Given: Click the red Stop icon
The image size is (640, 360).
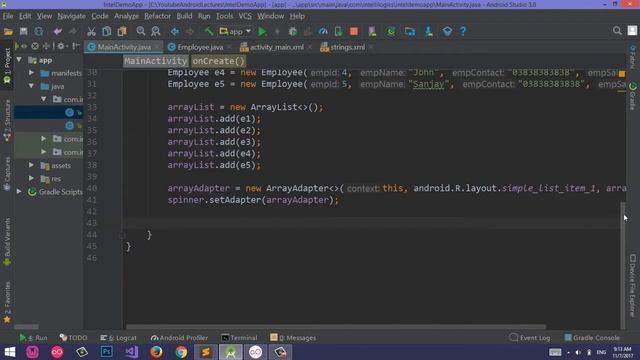Looking at the screenshot, I should point(354,31).
